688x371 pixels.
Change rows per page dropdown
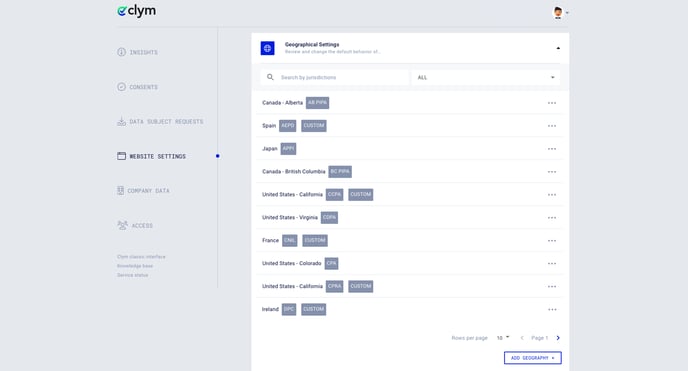[x=503, y=338]
